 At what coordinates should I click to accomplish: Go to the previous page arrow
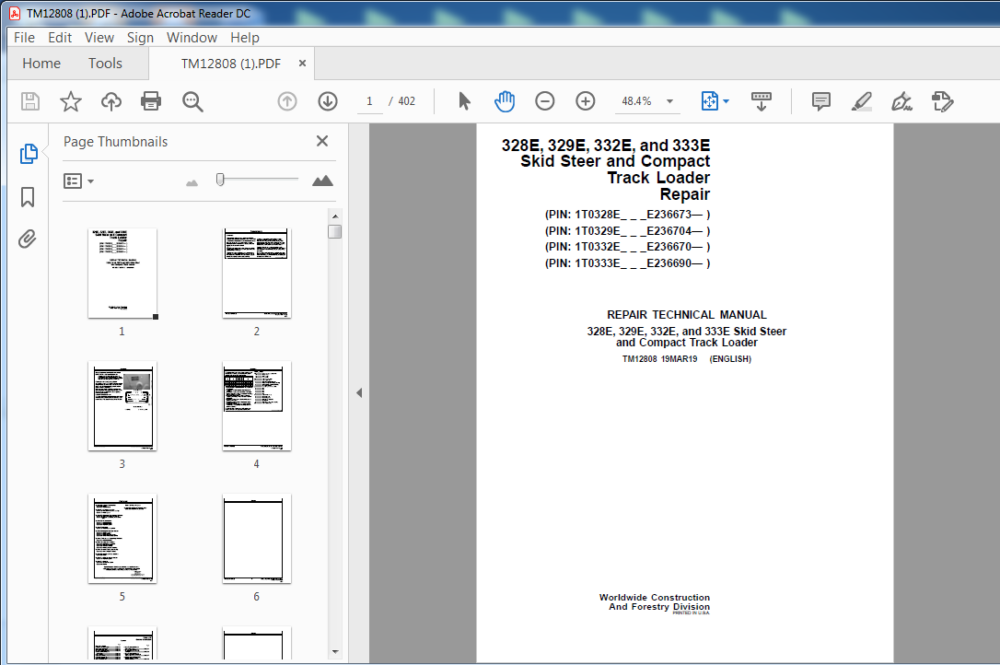pyautogui.click(x=287, y=101)
